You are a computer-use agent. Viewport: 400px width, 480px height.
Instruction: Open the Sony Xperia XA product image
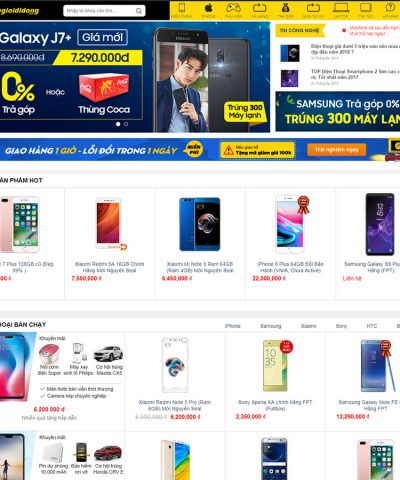275,365
